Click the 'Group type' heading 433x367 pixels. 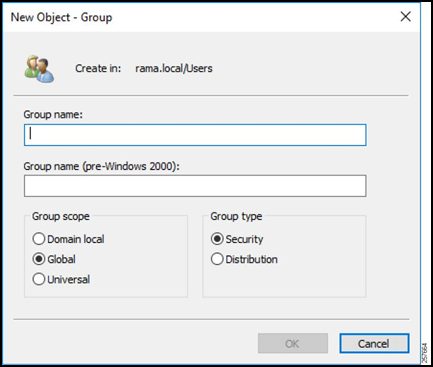click(236, 216)
